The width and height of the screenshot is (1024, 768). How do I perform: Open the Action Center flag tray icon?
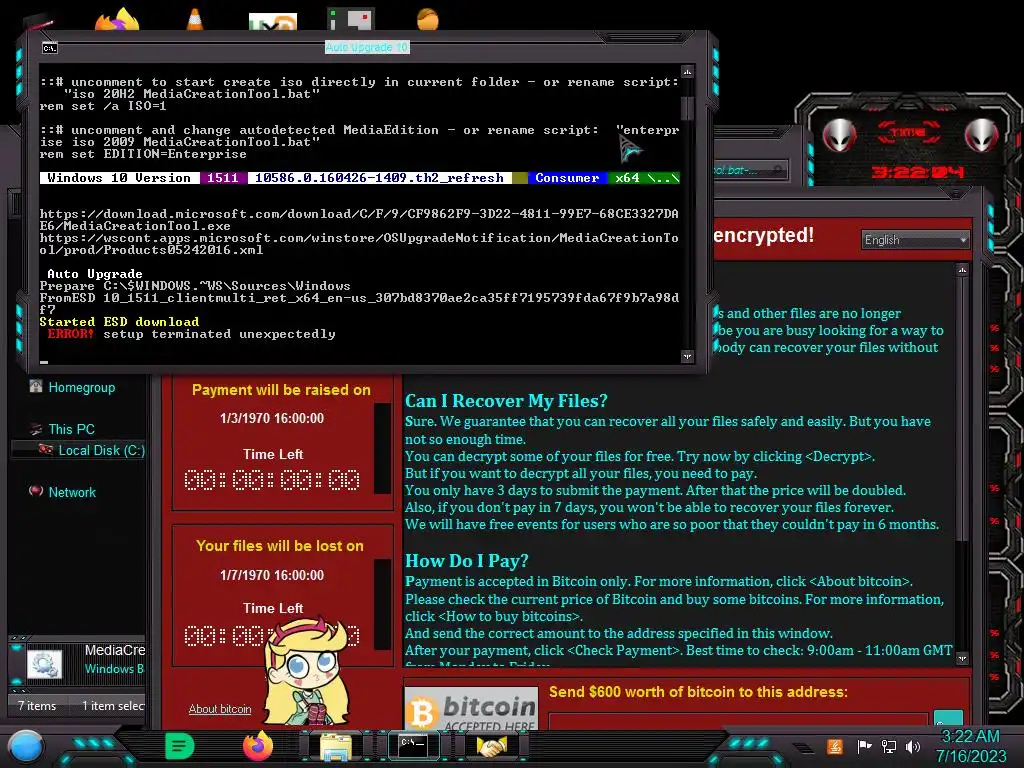pos(864,746)
